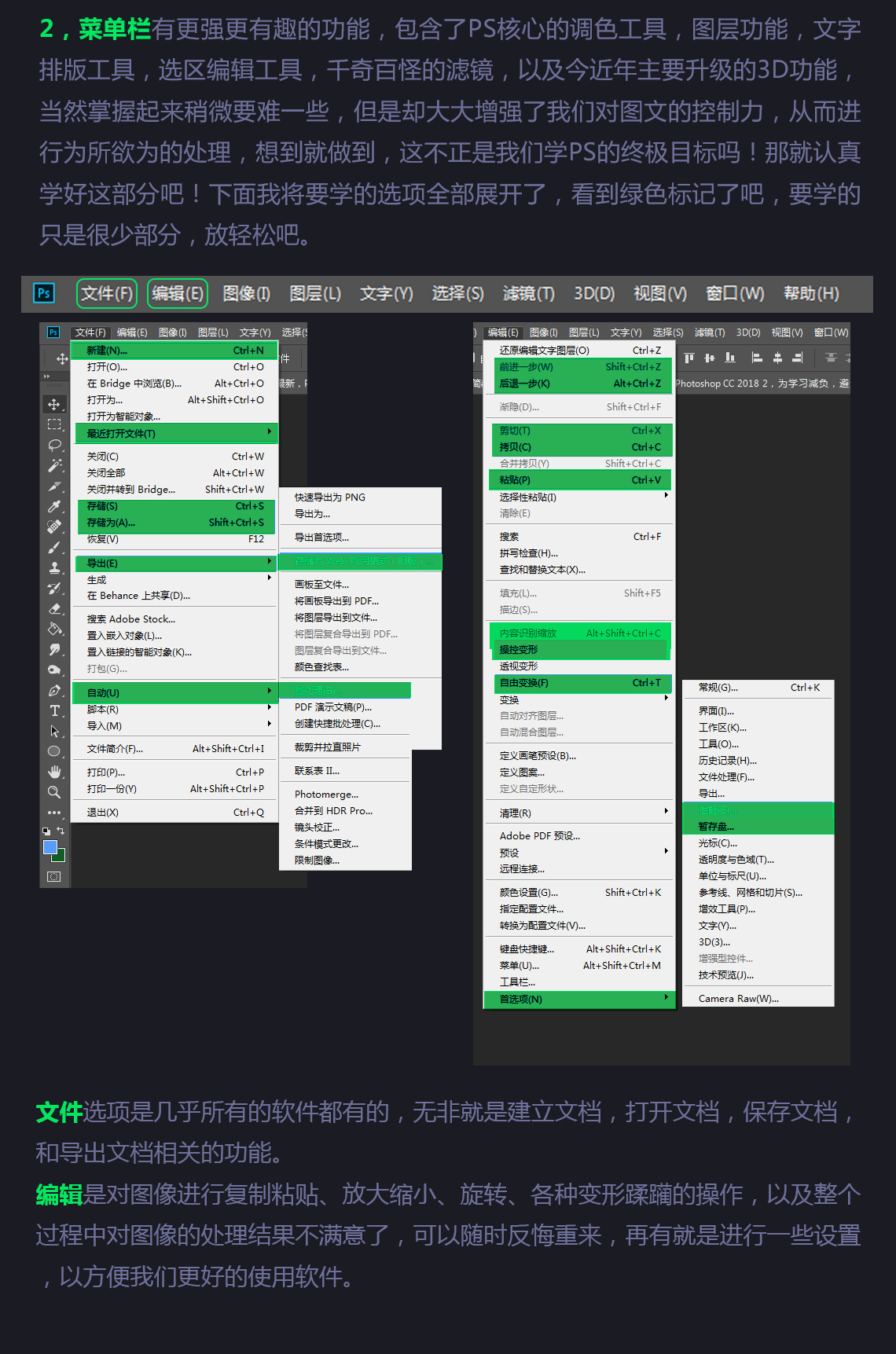Set the dark green background color swatch

[x=61, y=857]
